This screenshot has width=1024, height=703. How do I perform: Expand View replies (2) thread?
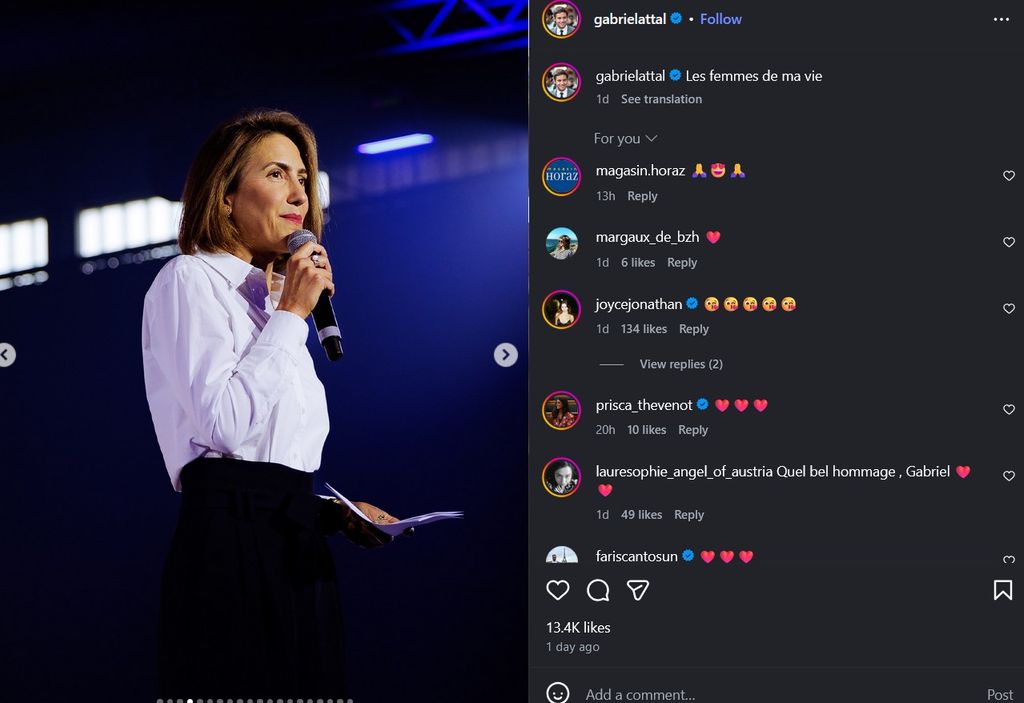click(x=680, y=364)
